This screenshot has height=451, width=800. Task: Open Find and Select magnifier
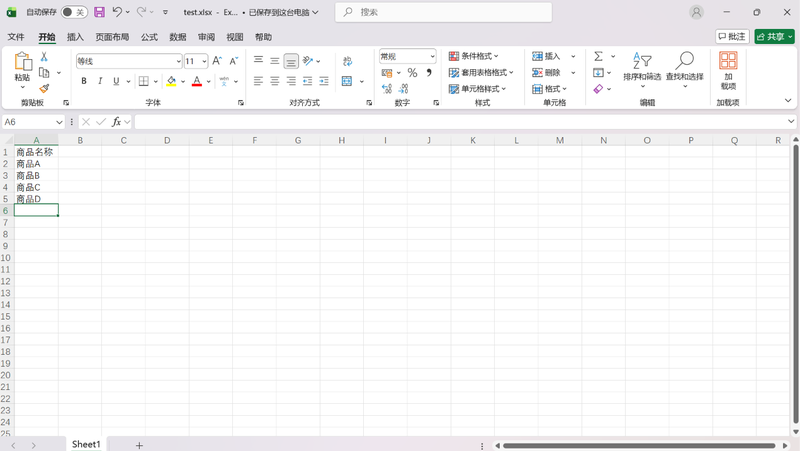coord(685,69)
